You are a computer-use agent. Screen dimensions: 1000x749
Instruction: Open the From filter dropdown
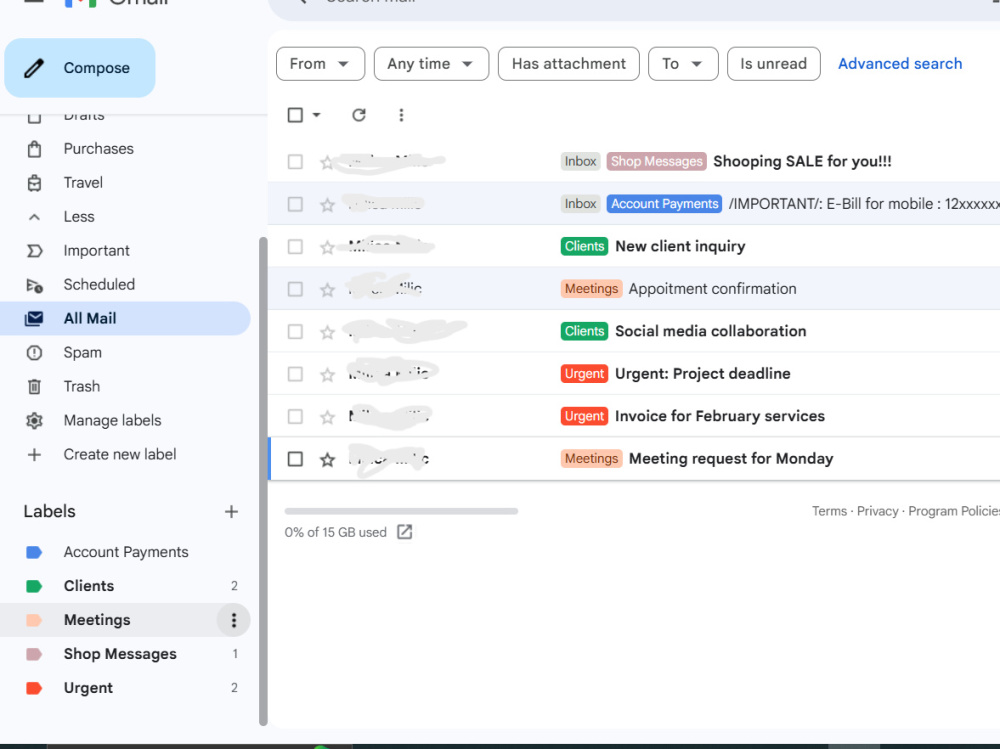click(320, 64)
